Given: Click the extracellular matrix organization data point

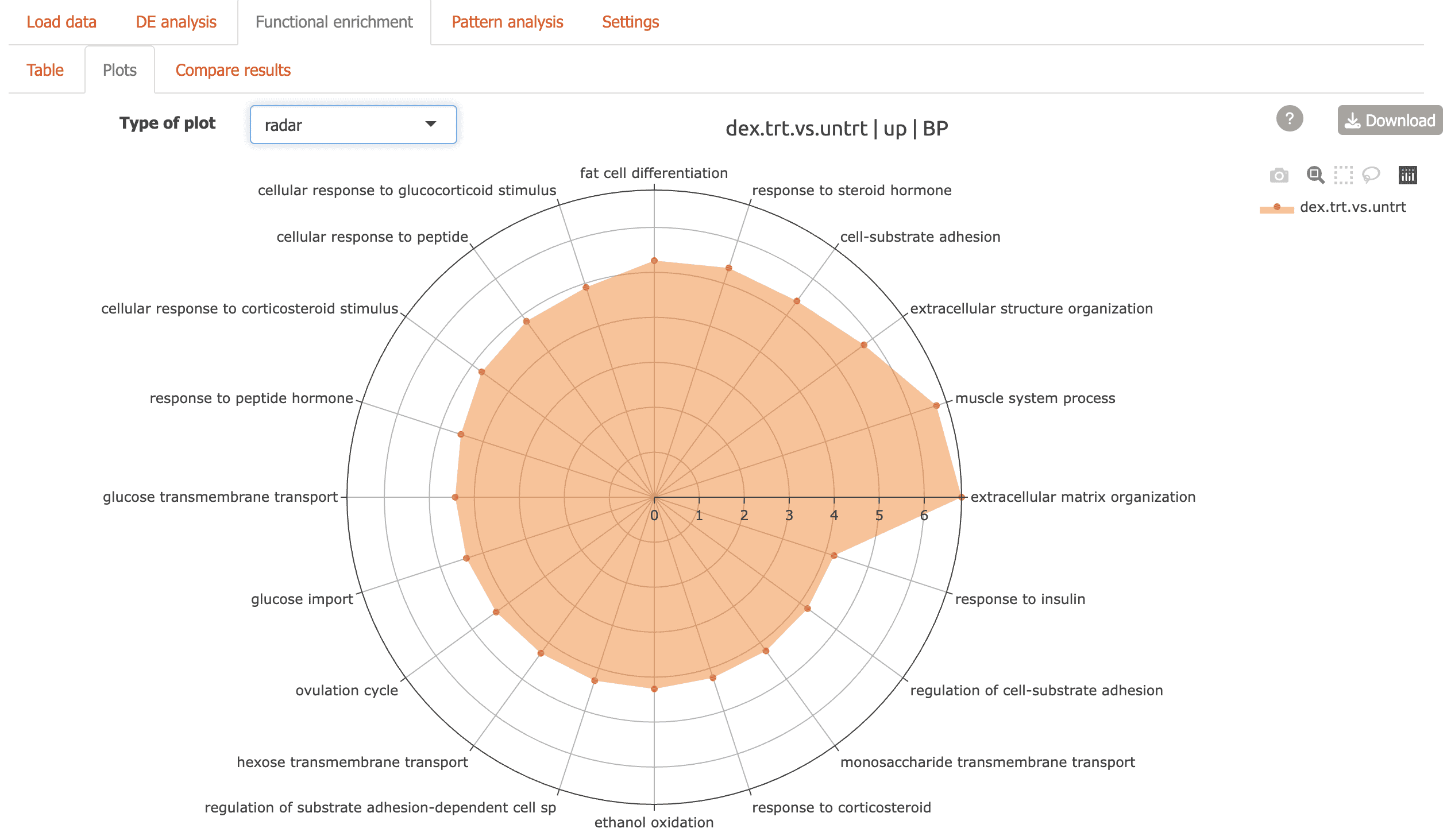Looking at the screenshot, I should point(961,497).
